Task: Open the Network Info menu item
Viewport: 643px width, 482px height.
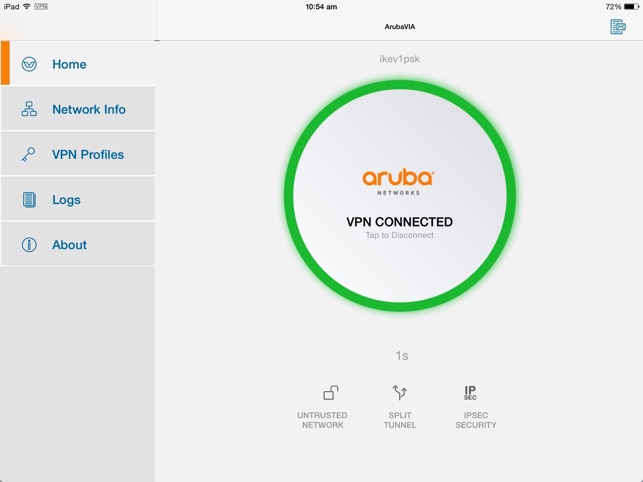Action: [89, 109]
